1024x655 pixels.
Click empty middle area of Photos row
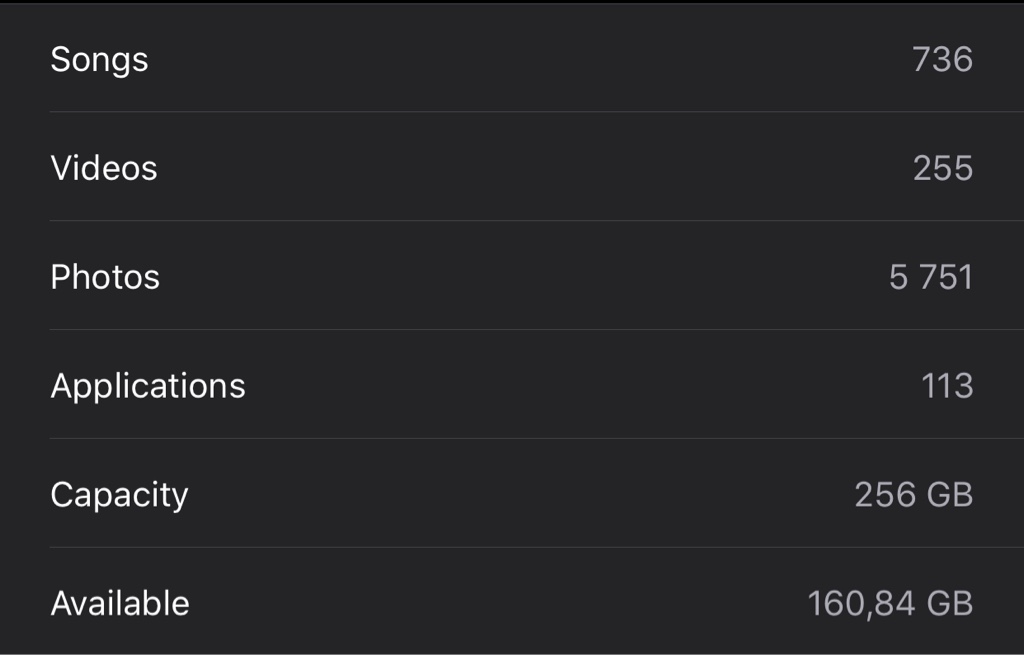pos(522,277)
